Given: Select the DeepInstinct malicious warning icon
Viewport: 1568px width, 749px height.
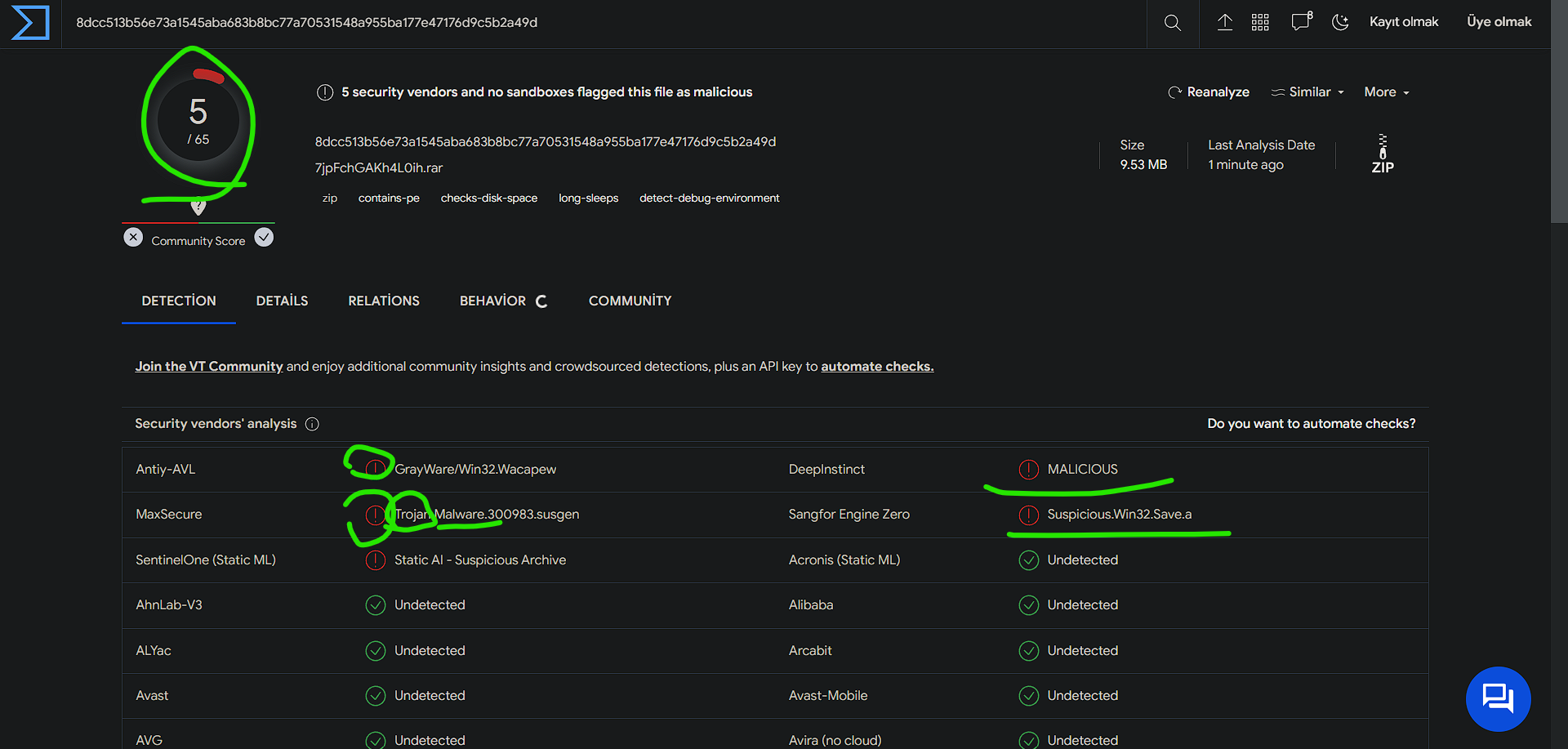Looking at the screenshot, I should point(1029,470).
